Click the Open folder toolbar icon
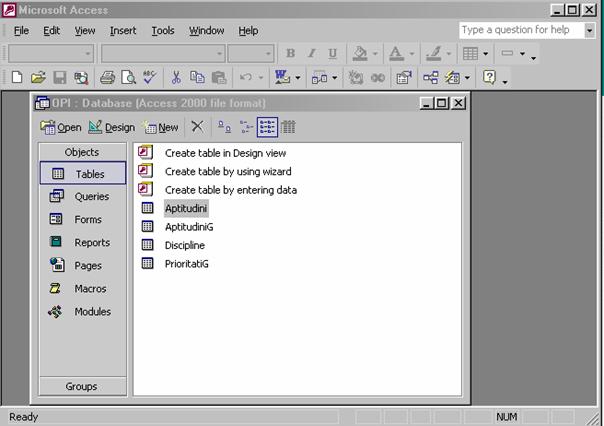Viewport: 604px width, 426px height. coord(38,77)
